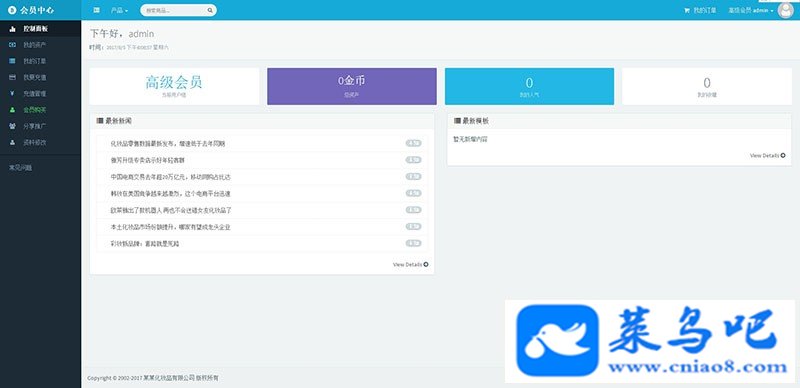This screenshot has height=388, width=800.
Task: Click the purple 0金币 assets card
Action: point(352,86)
